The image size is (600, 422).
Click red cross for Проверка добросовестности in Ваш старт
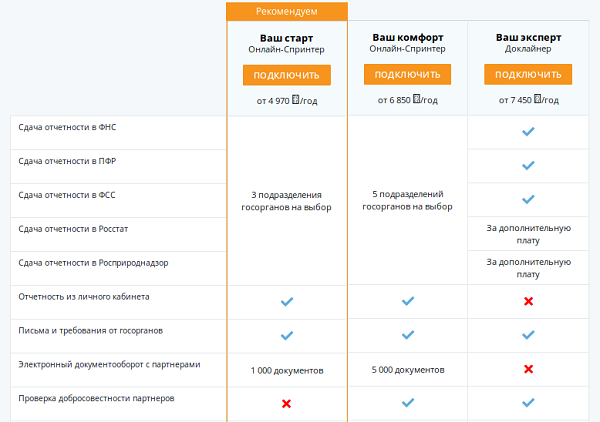[286, 403]
